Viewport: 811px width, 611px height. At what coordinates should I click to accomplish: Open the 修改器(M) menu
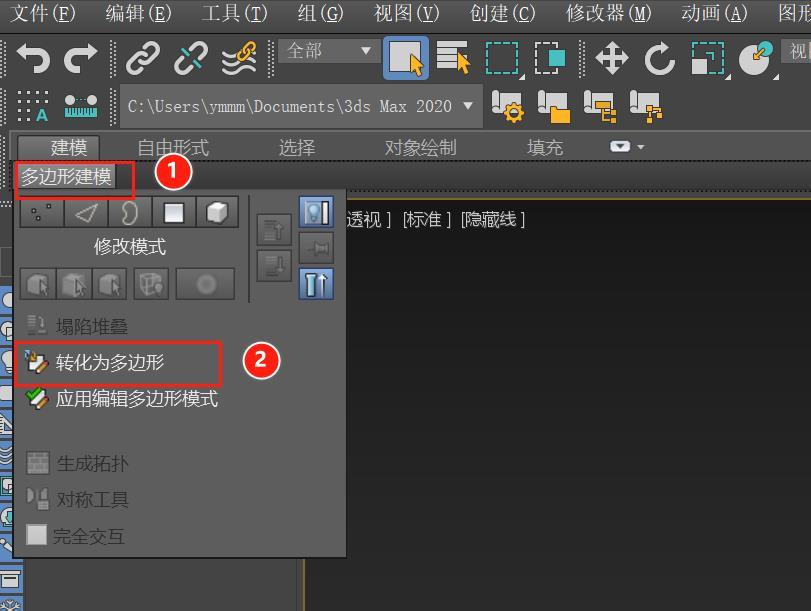click(x=608, y=13)
